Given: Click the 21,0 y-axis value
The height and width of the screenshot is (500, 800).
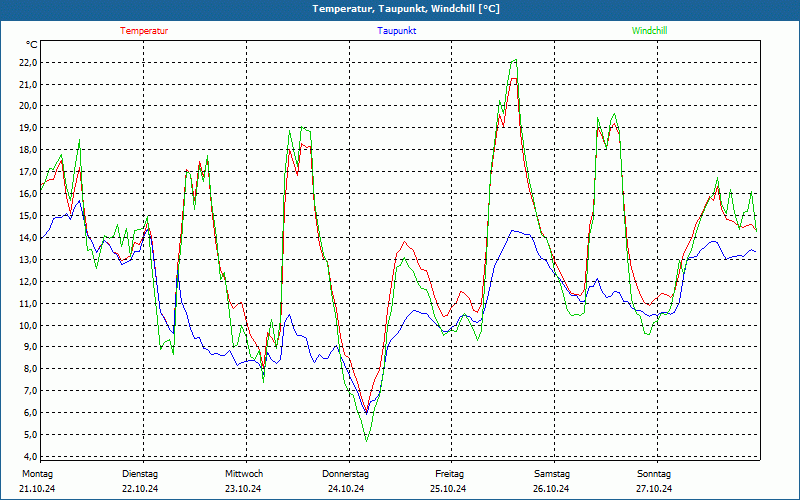Looking at the screenshot, I should pyautogui.click(x=28, y=84).
